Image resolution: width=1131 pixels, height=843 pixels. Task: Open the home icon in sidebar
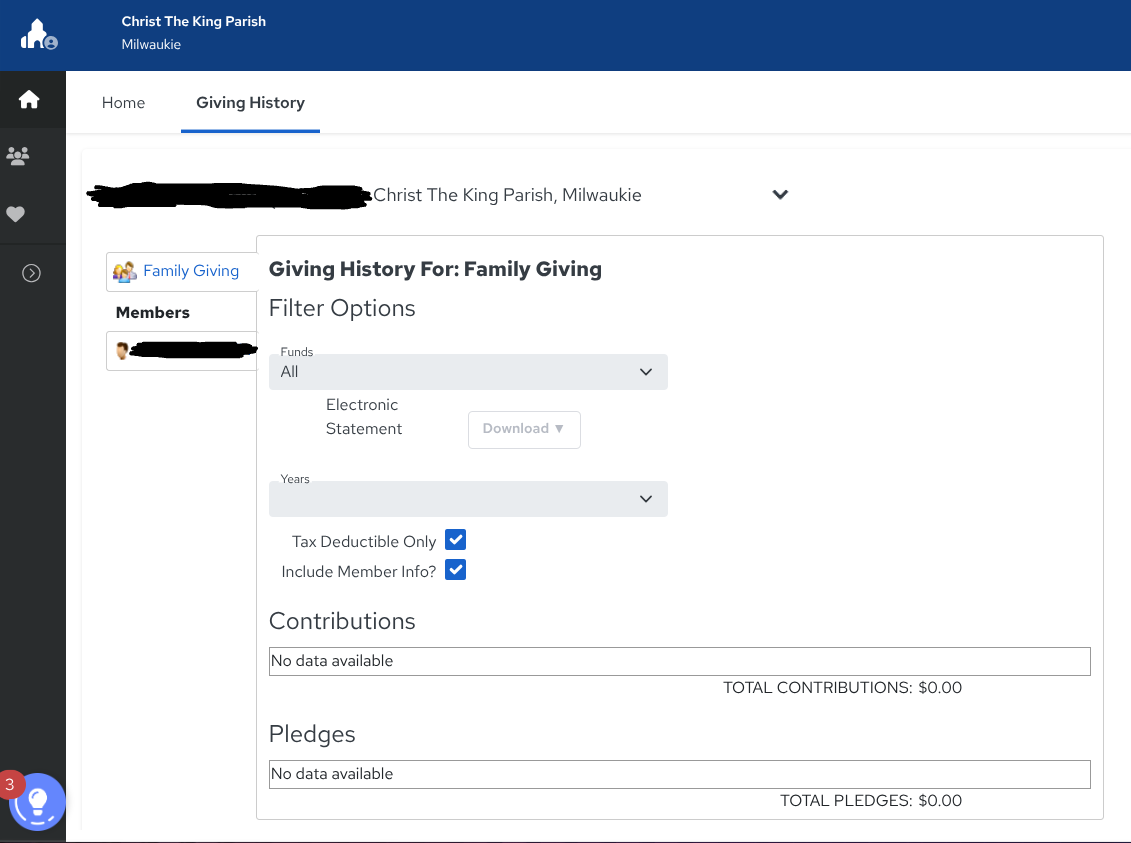pyautogui.click(x=29, y=99)
